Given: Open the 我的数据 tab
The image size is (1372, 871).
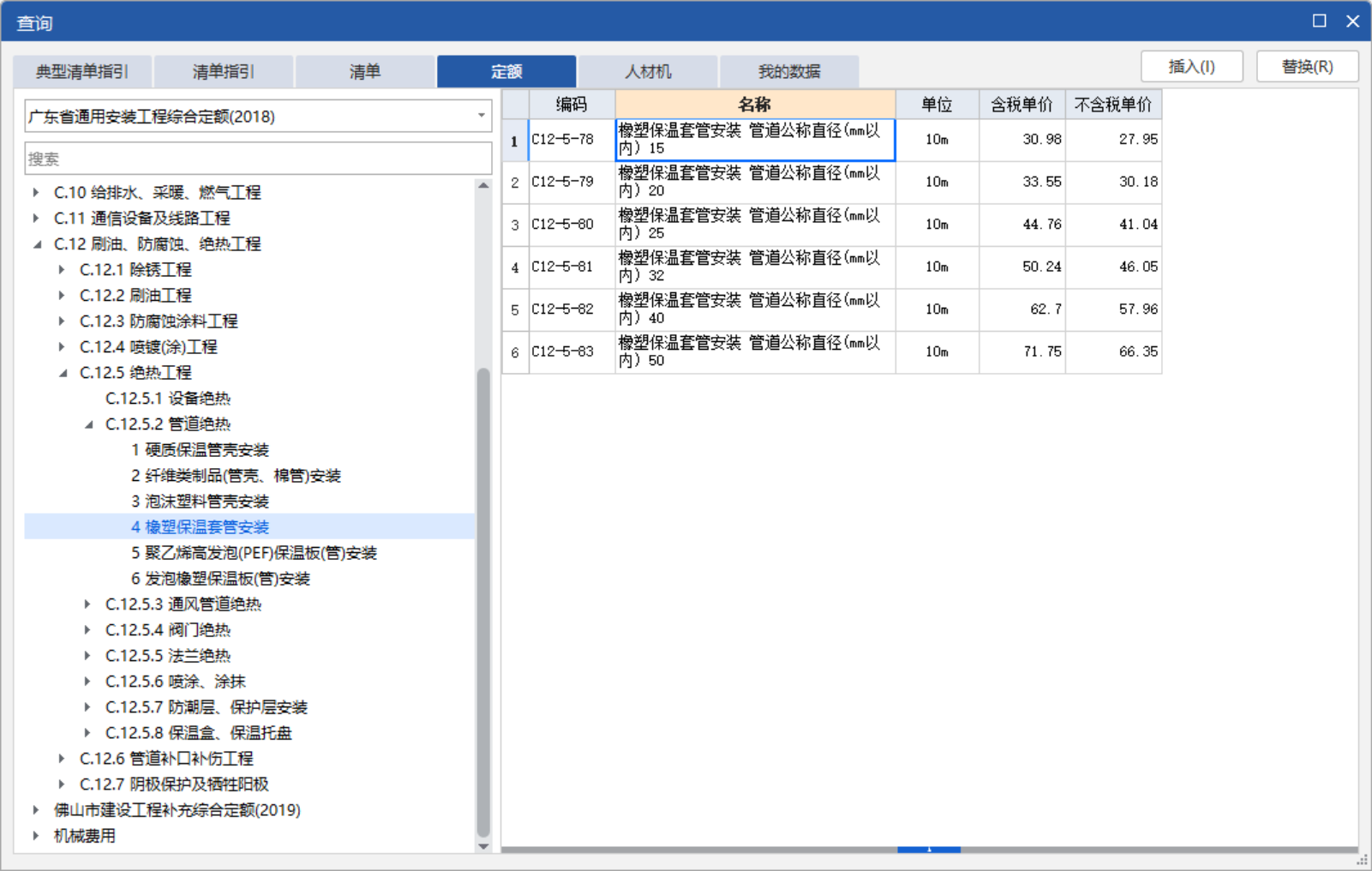Looking at the screenshot, I should pyautogui.click(x=789, y=72).
